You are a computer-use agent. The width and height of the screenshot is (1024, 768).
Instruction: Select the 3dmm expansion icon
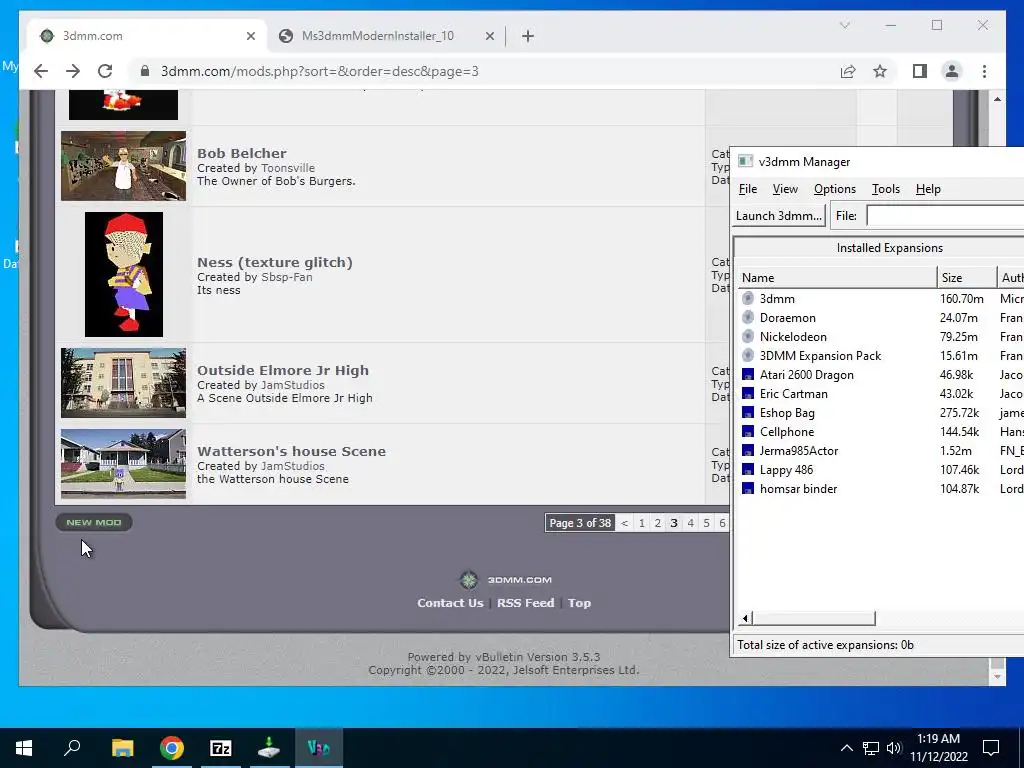tap(748, 298)
